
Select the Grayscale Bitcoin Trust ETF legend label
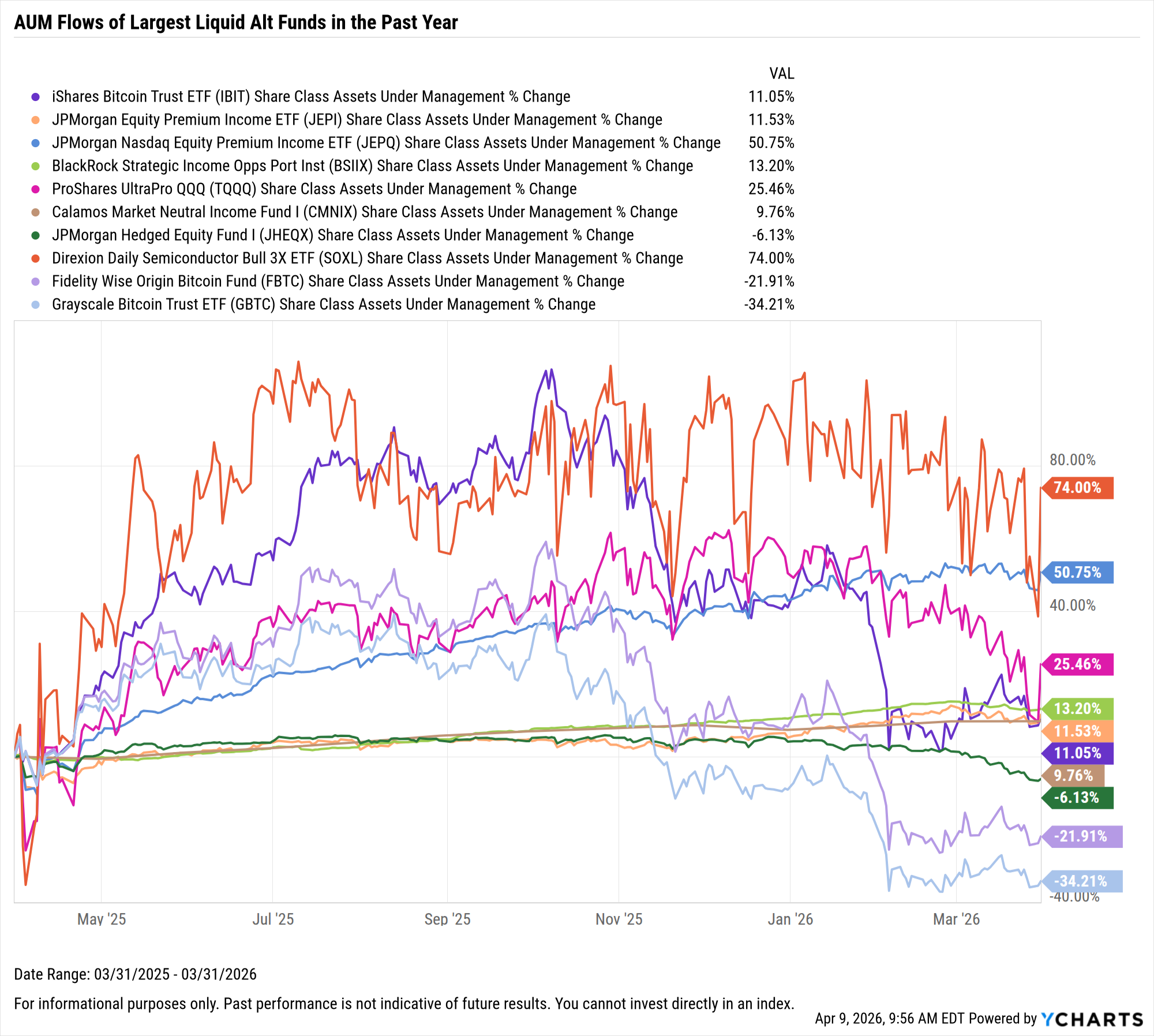tap(323, 305)
